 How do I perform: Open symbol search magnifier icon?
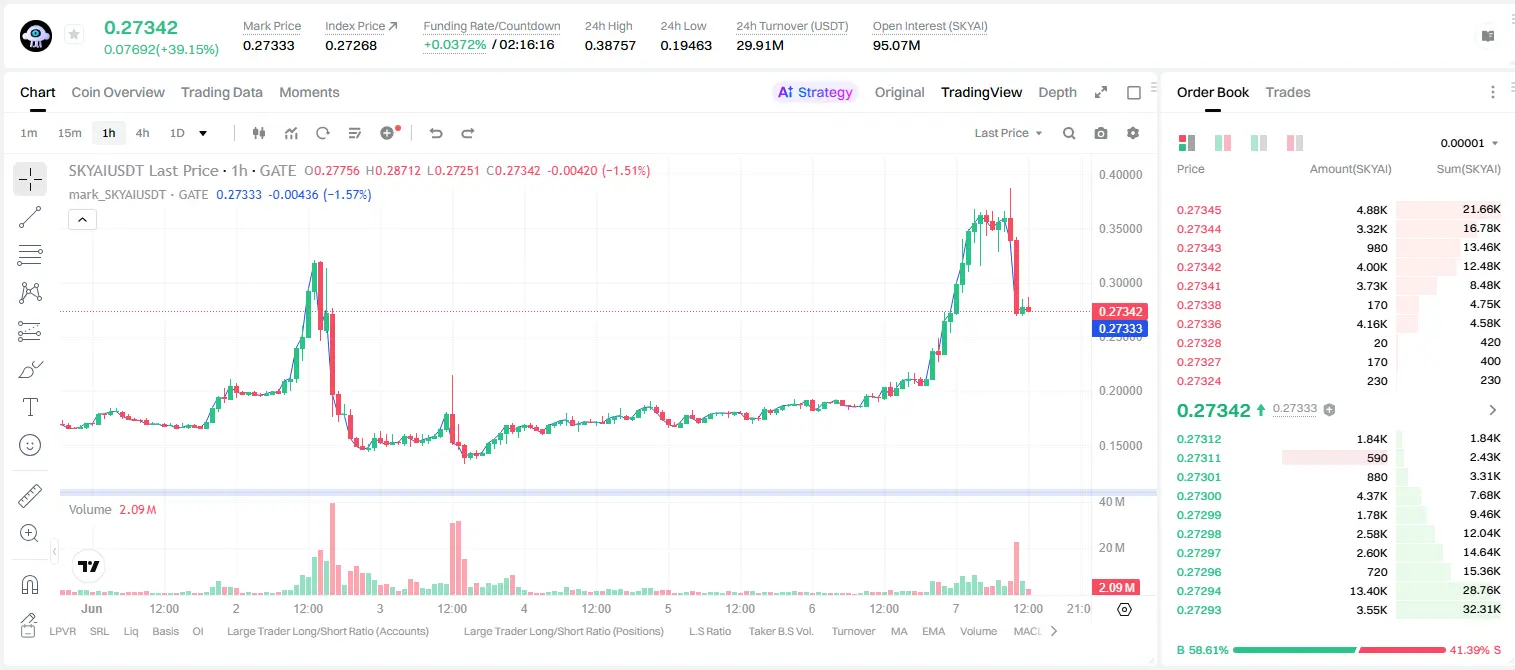click(1069, 133)
